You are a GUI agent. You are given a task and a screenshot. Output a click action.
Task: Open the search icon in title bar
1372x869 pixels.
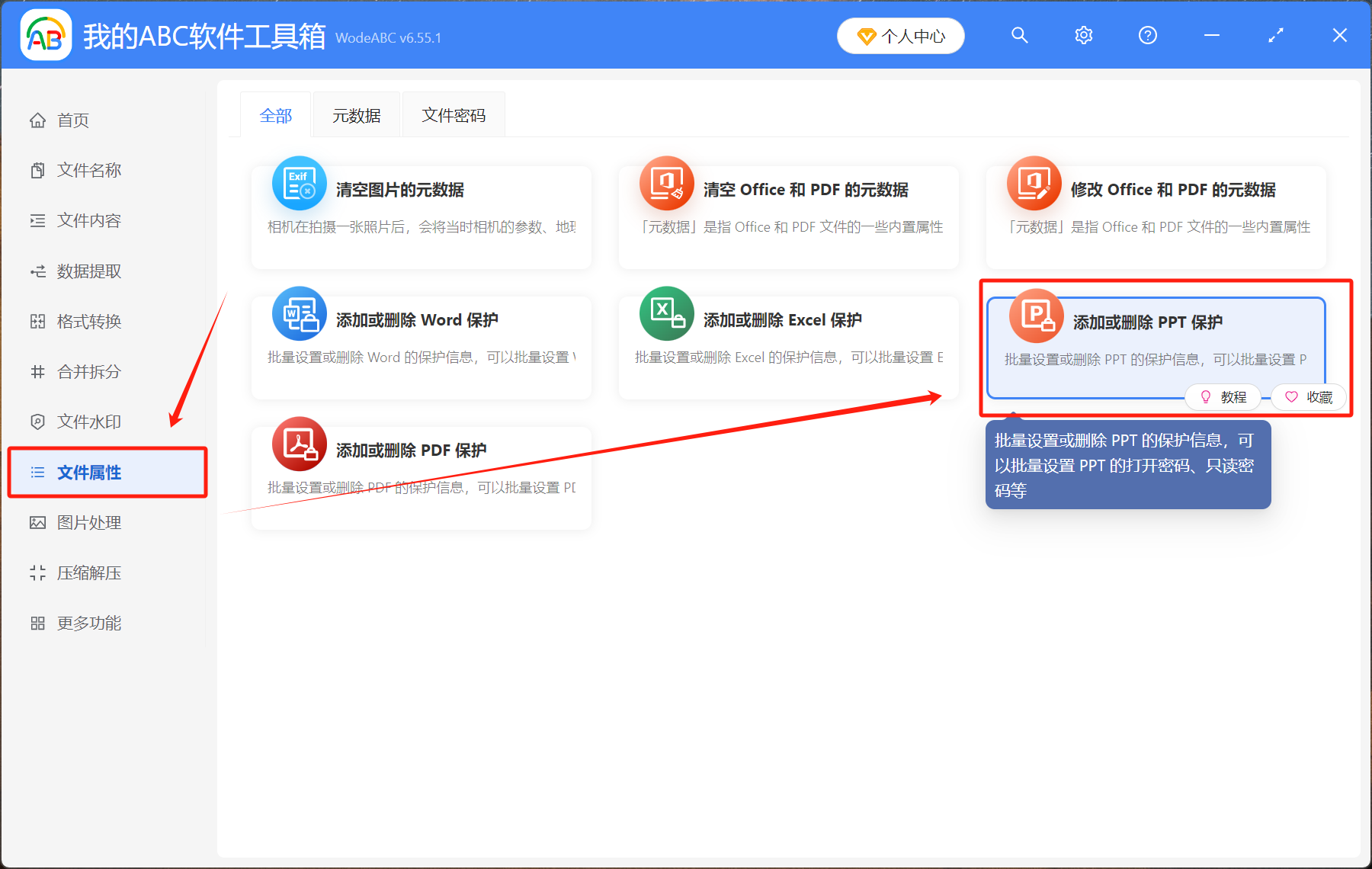(1019, 35)
